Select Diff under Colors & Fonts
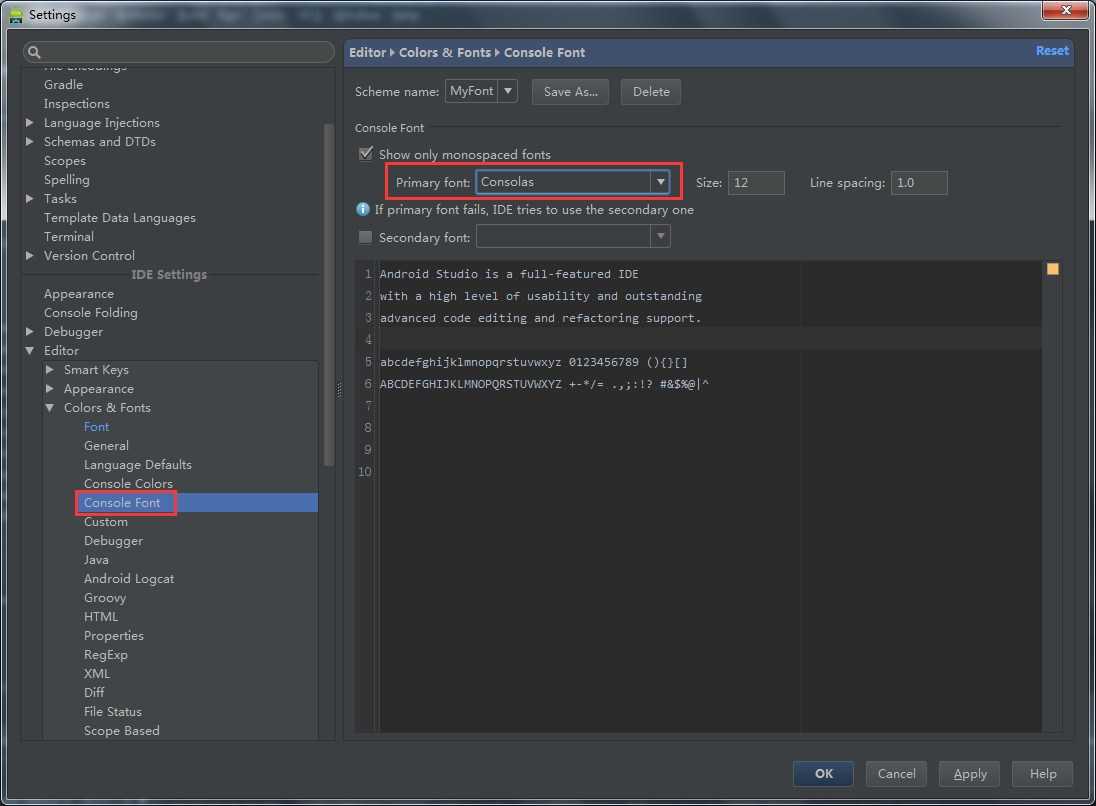This screenshot has width=1096, height=806. (x=94, y=692)
